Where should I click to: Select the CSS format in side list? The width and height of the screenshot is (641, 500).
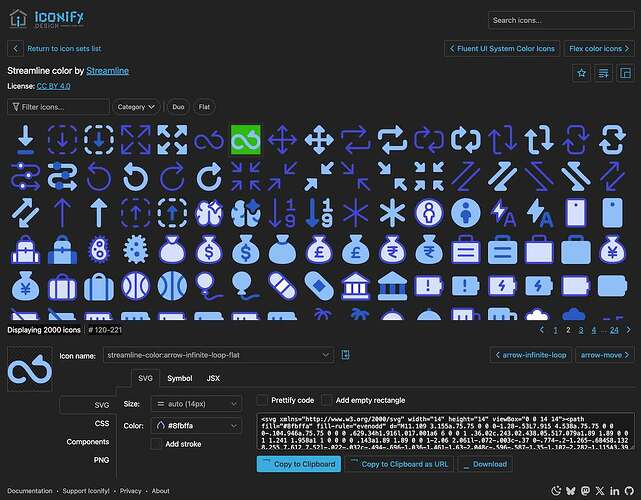[102, 423]
